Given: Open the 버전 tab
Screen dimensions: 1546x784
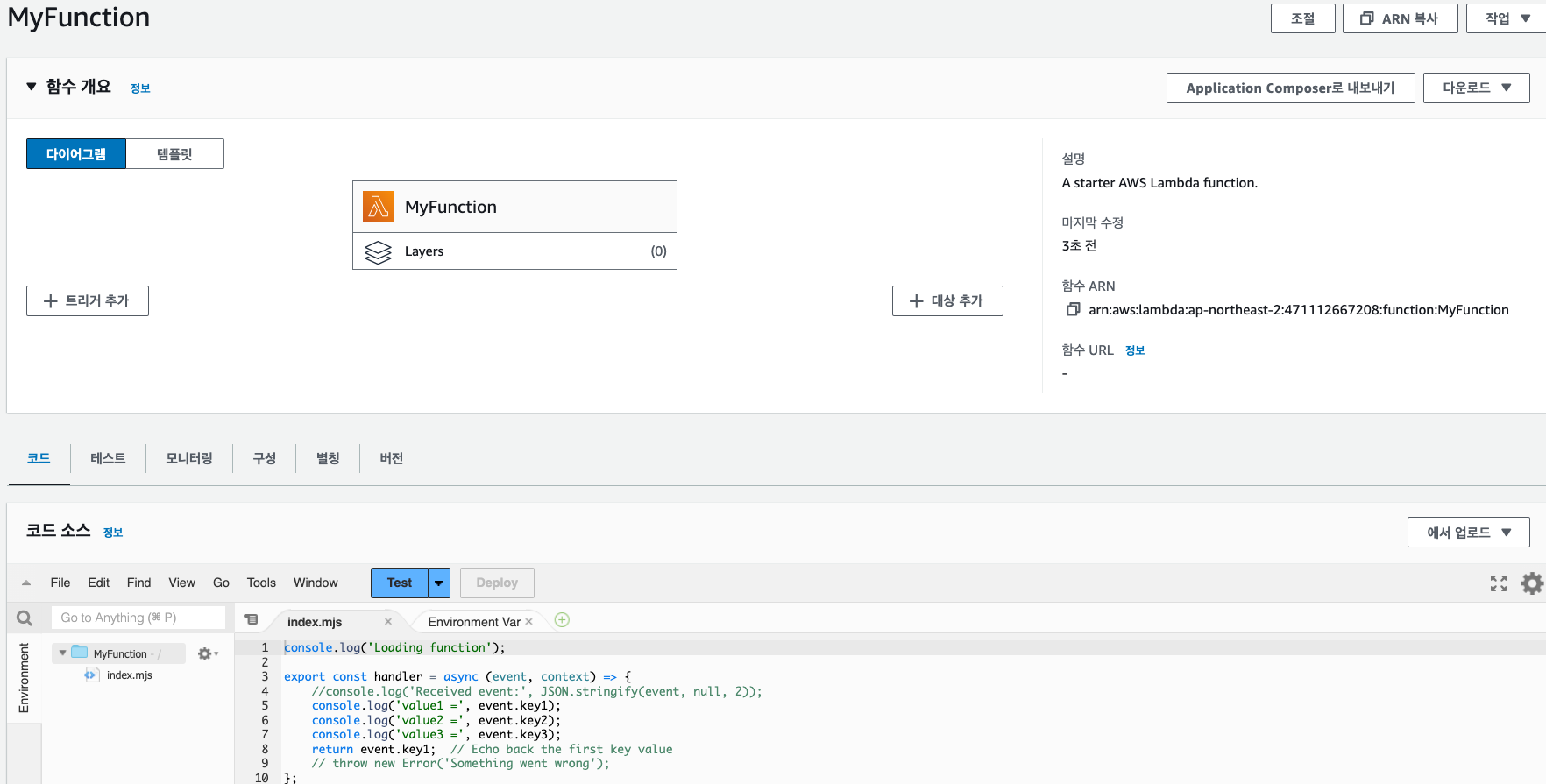Looking at the screenshot, I should 391,458.
